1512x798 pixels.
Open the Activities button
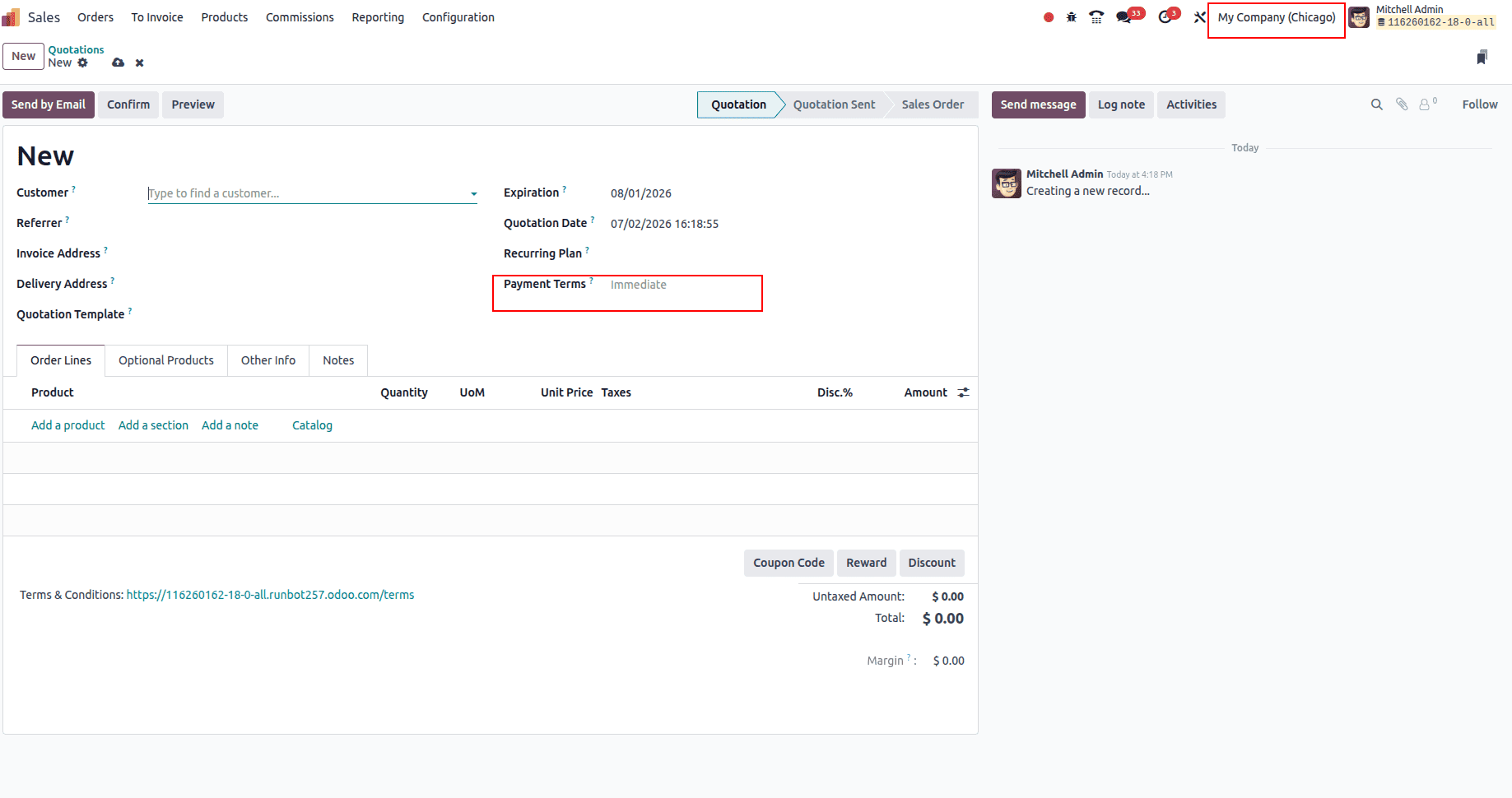[x=1191, y=104]
